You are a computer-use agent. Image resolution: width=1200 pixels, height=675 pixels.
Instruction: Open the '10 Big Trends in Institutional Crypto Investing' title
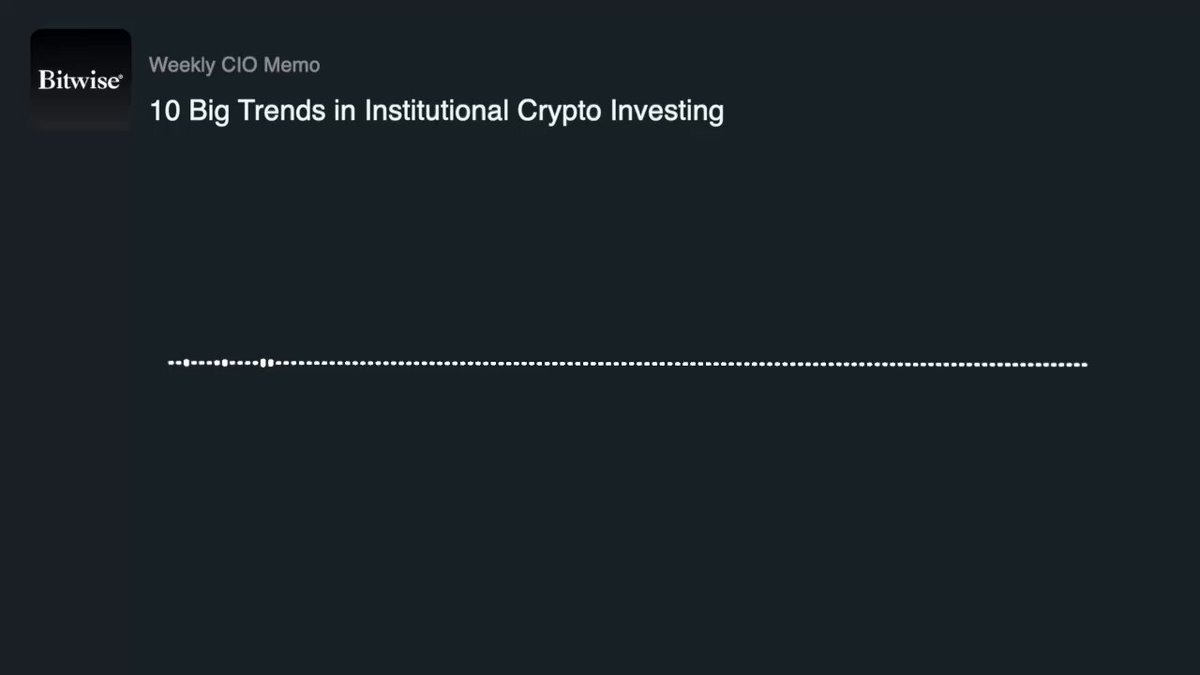tap(436, 110)
